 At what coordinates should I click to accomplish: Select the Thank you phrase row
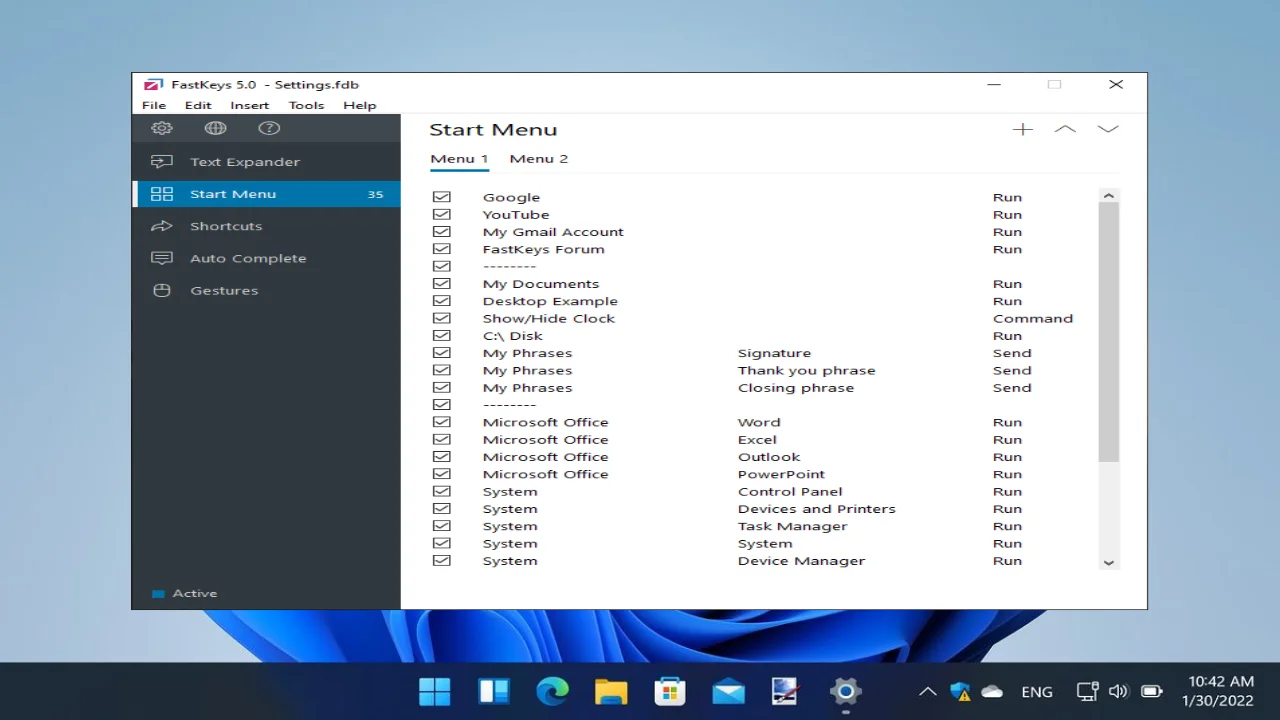(x=764, y=370)
